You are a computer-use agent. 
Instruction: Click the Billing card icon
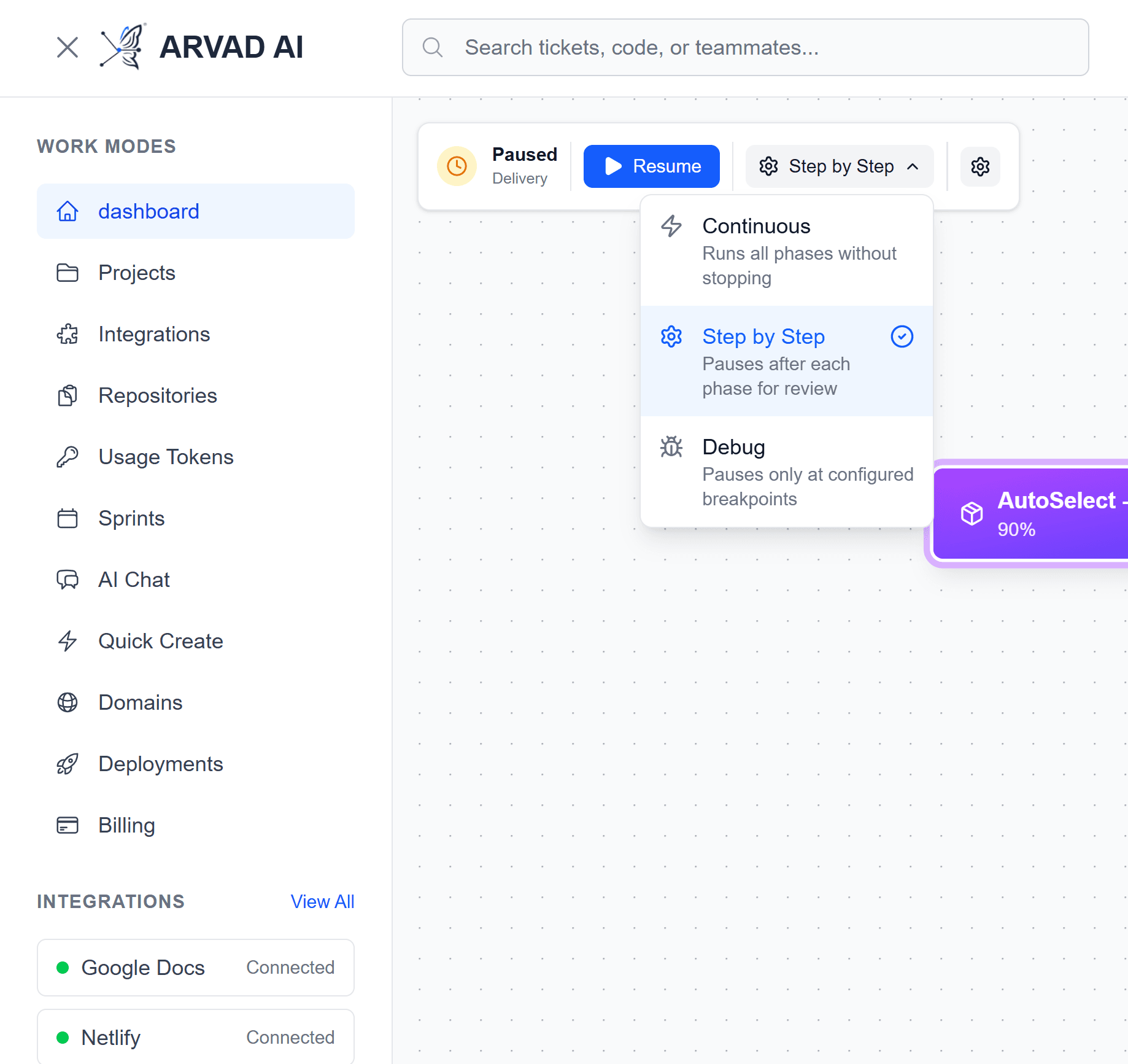(x=68, y=825)
